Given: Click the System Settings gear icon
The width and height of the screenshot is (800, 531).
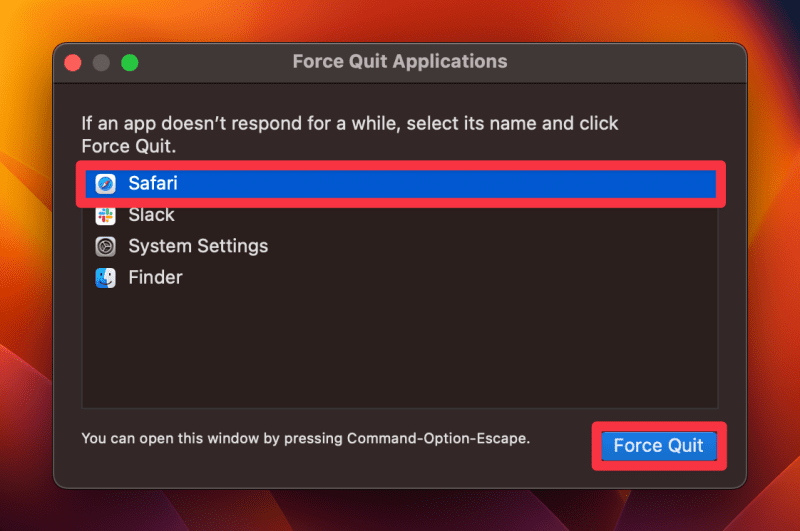Looking at the screenshot, I should point(105,246).
